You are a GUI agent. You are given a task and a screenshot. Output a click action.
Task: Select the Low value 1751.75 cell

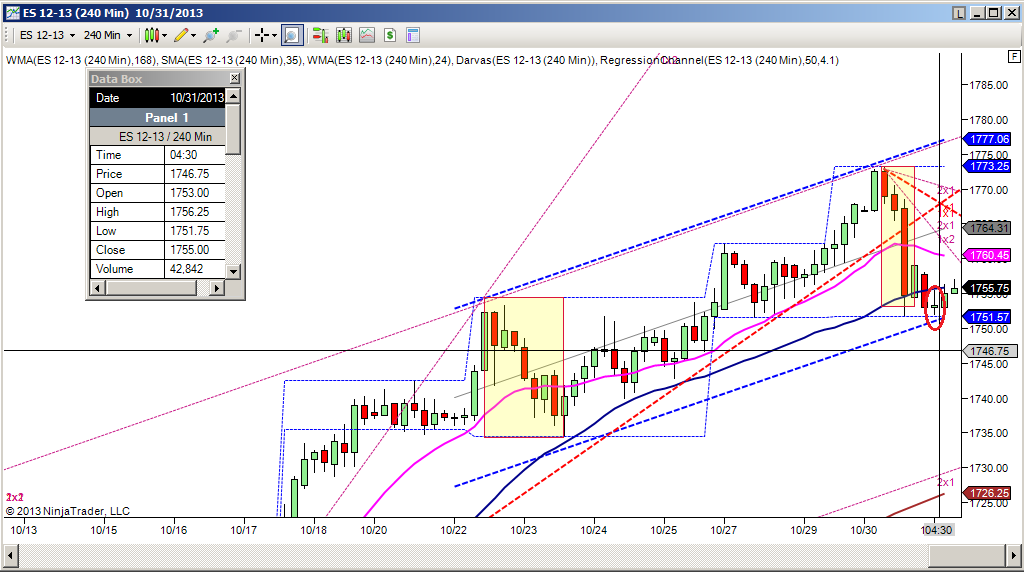pos(195,230)
